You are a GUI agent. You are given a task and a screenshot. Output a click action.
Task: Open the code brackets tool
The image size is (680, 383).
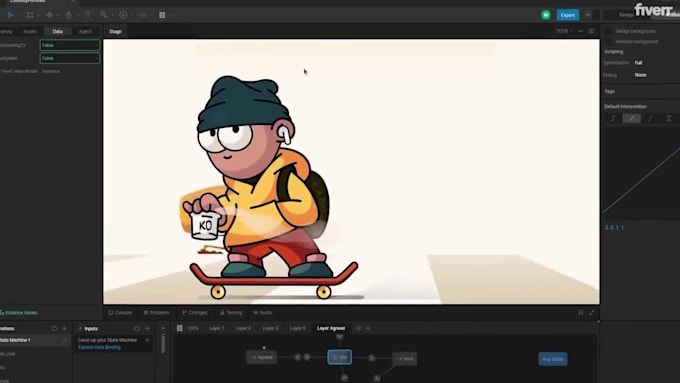pyautogui.click(x=143, y=15)
